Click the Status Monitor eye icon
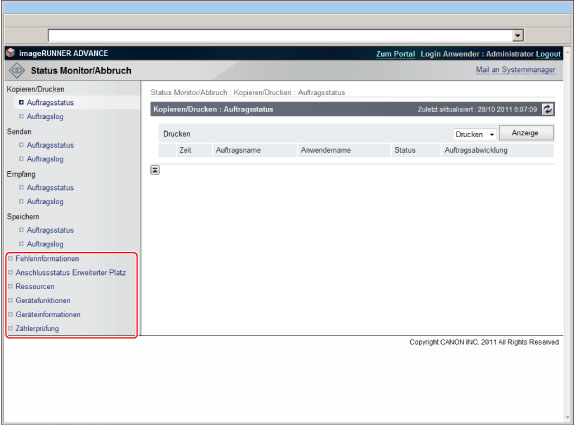 tap(17, 70)
